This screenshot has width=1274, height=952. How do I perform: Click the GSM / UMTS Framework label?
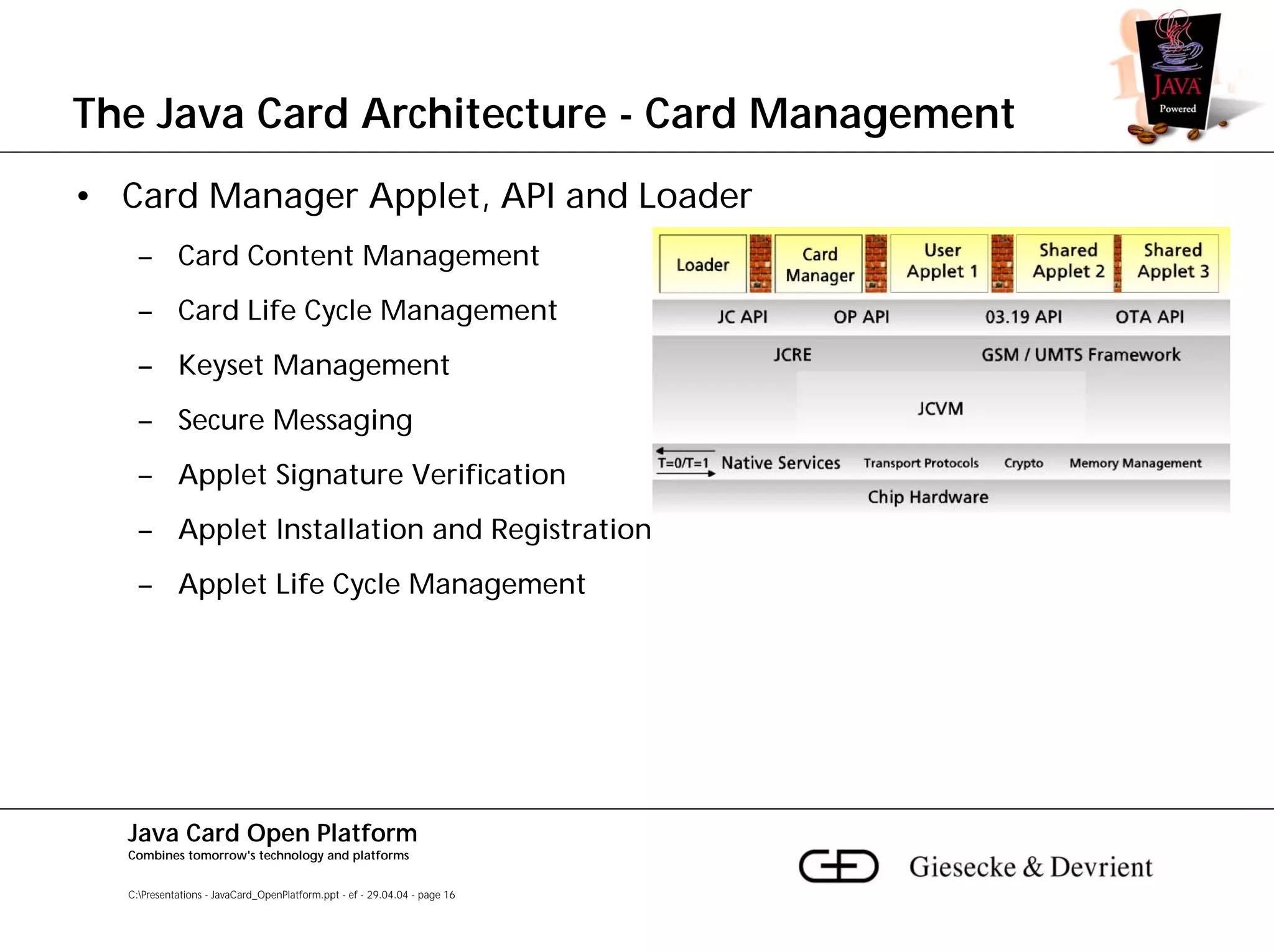point(1081,355)
